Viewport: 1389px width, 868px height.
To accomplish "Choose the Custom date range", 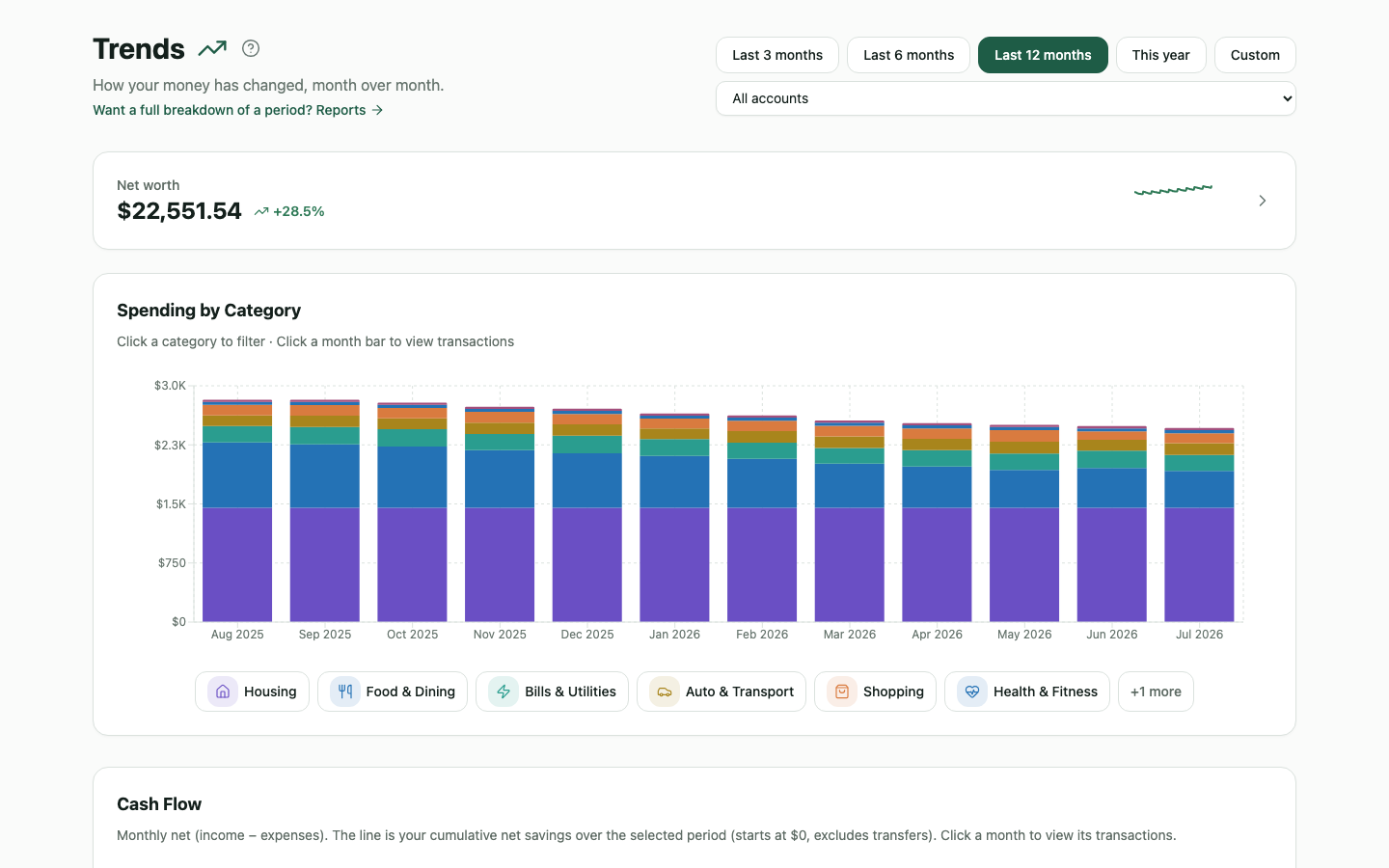I will point(1255,55).
